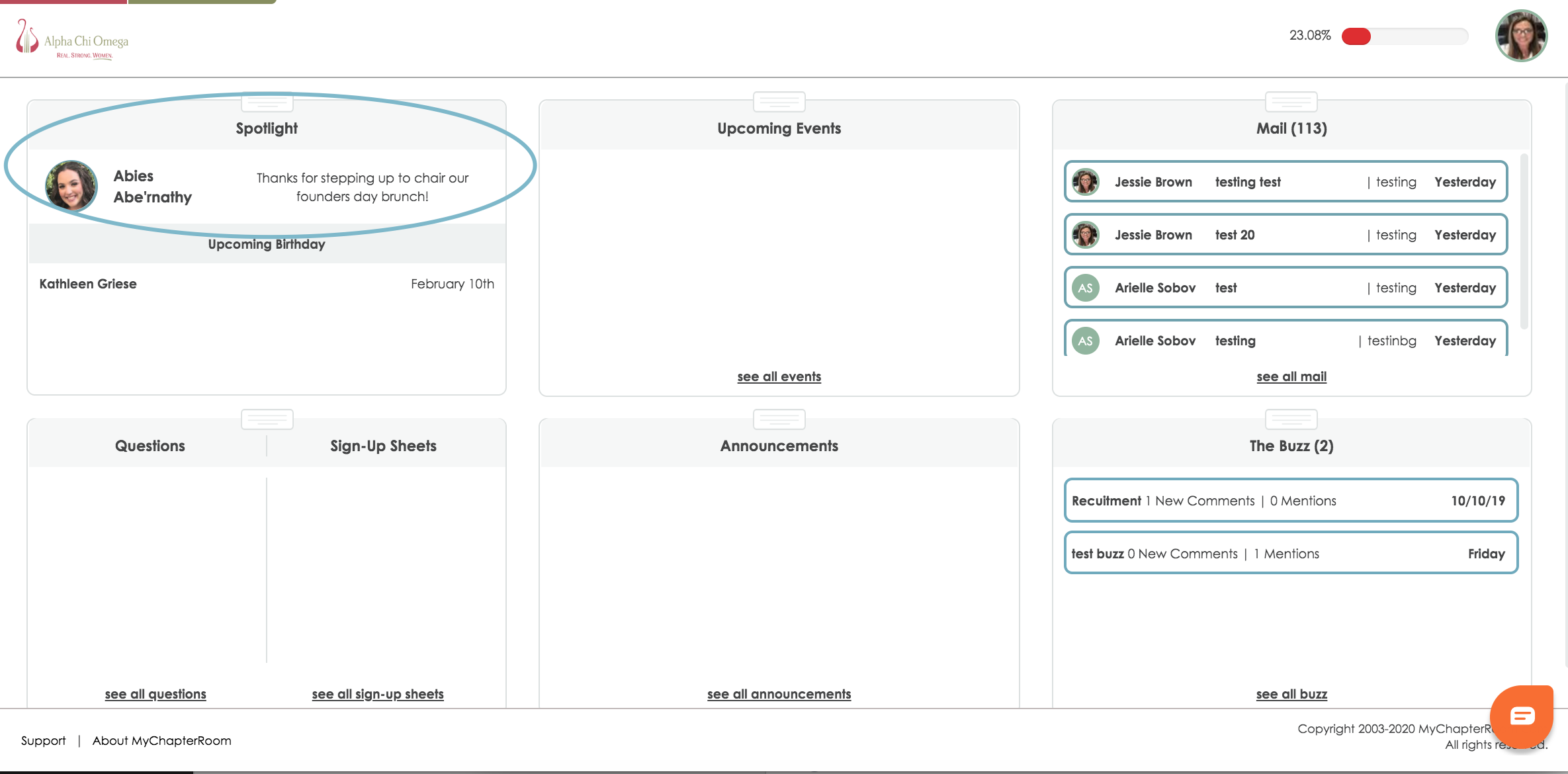
Task: Click the see all mail link
Action: click(x=1291, y=376)
